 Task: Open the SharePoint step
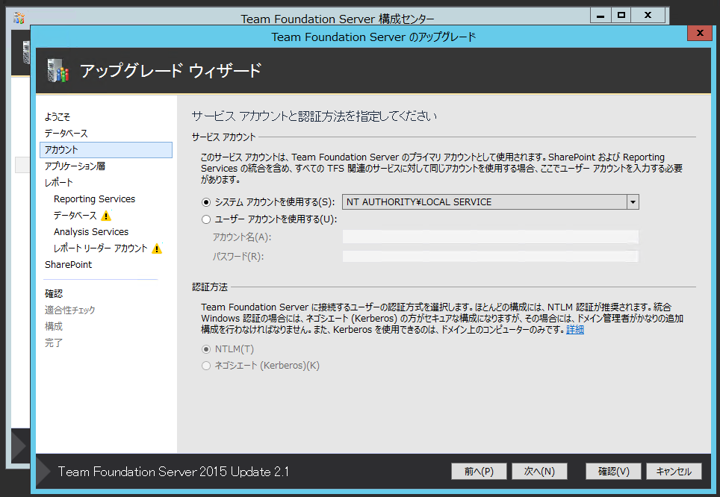point(68,265)
